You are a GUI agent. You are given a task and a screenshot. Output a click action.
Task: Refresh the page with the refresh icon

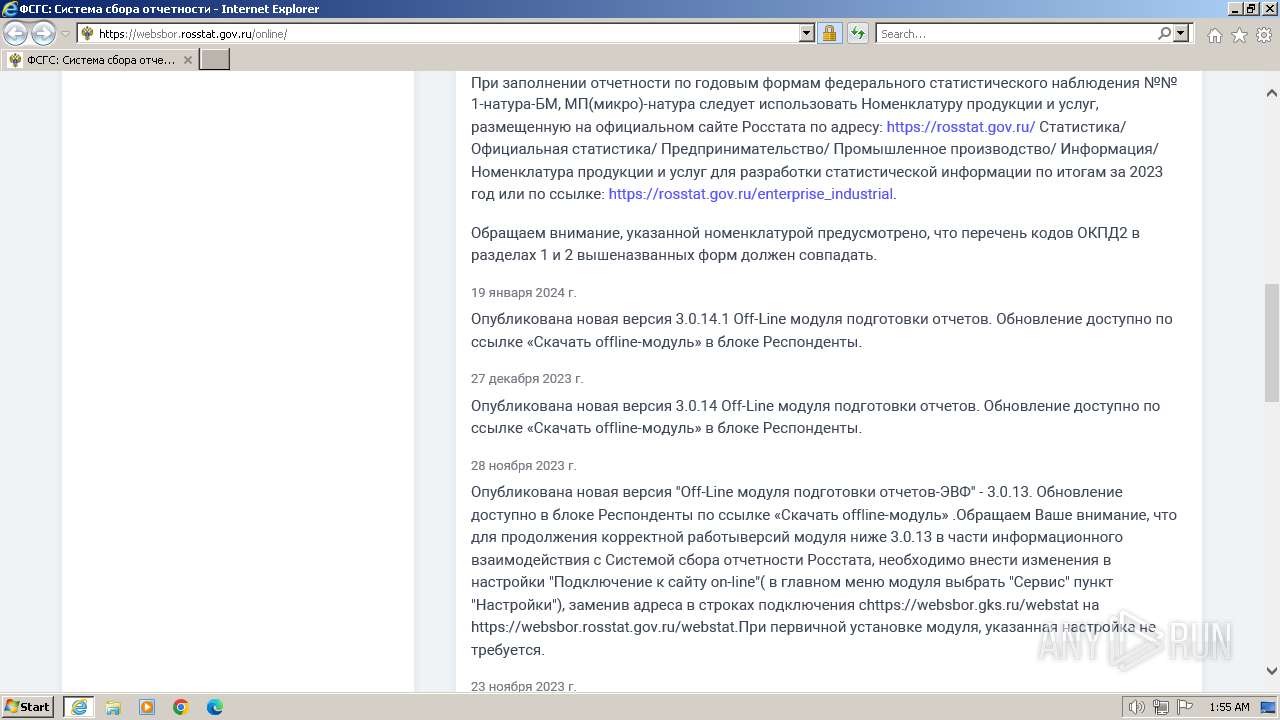point(857,34)
